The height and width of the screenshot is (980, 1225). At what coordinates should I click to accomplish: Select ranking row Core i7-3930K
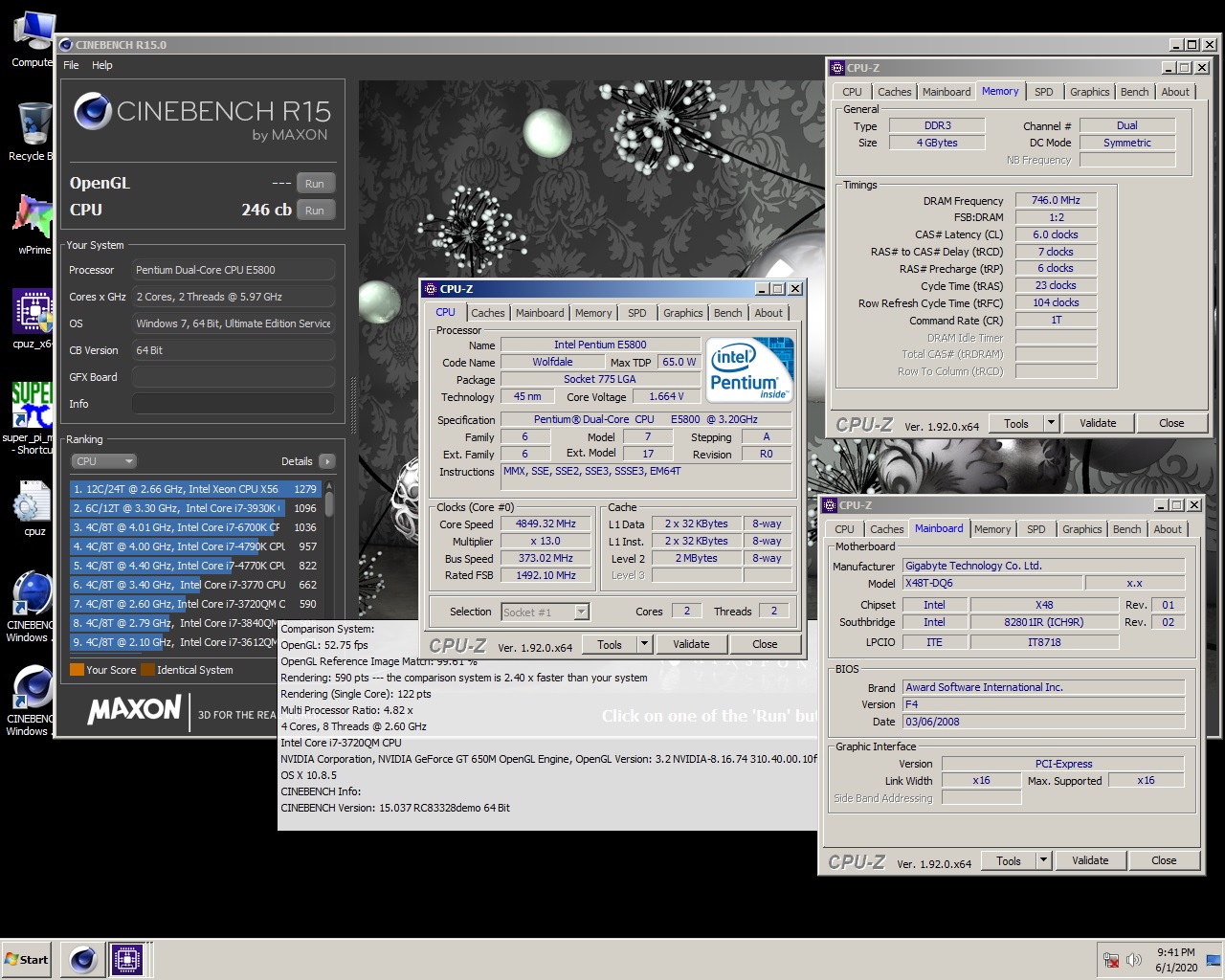(x=195, y=508)
